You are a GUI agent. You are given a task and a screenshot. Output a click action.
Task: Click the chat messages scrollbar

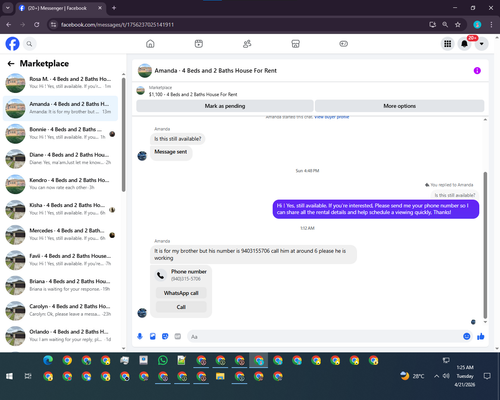tap(485, 245)
